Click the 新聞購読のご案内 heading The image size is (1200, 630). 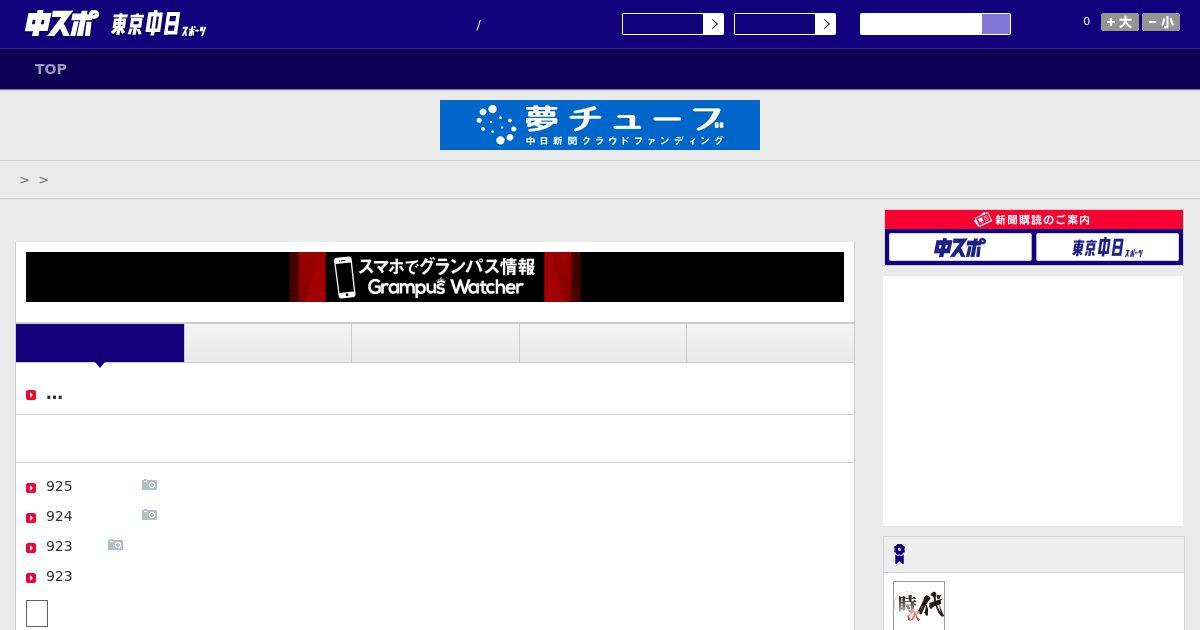click(x=1034, y=220)
